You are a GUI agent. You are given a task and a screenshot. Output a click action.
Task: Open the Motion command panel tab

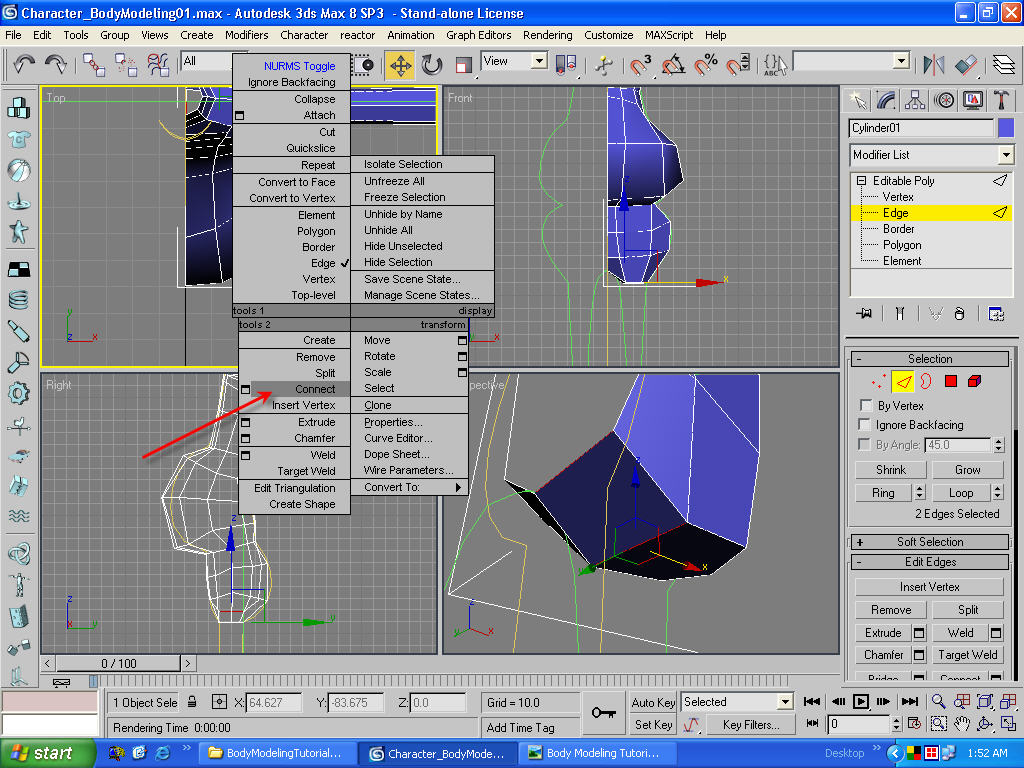tap(944, 100)
